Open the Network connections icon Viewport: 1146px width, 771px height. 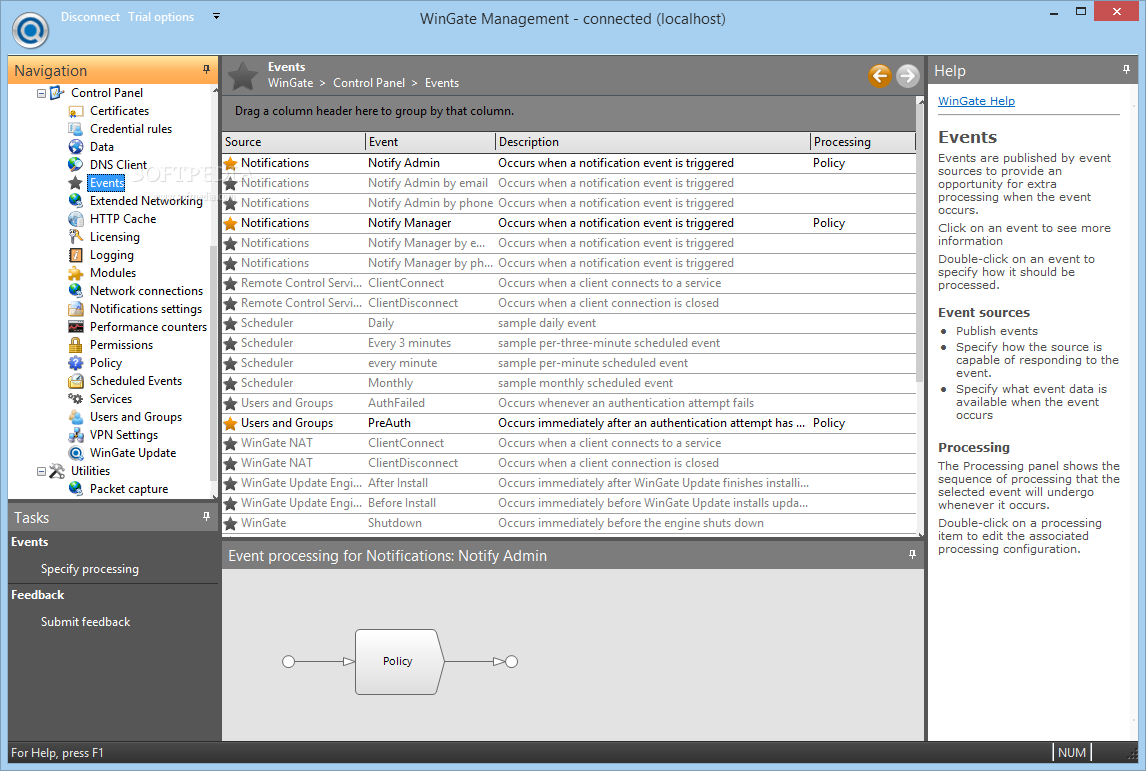tap(75, 291)
